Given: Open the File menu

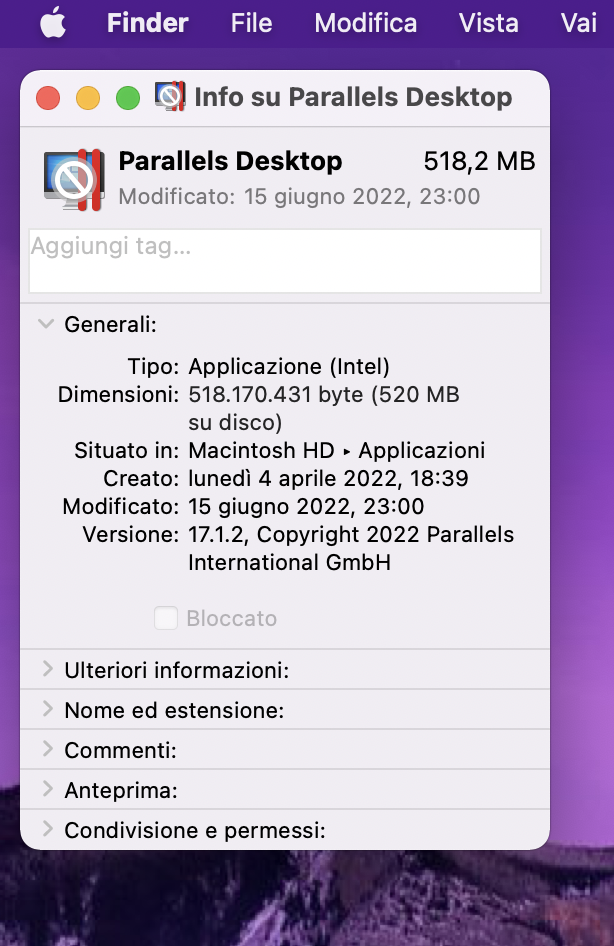Looking at the screenshot, I should (252, 23).
